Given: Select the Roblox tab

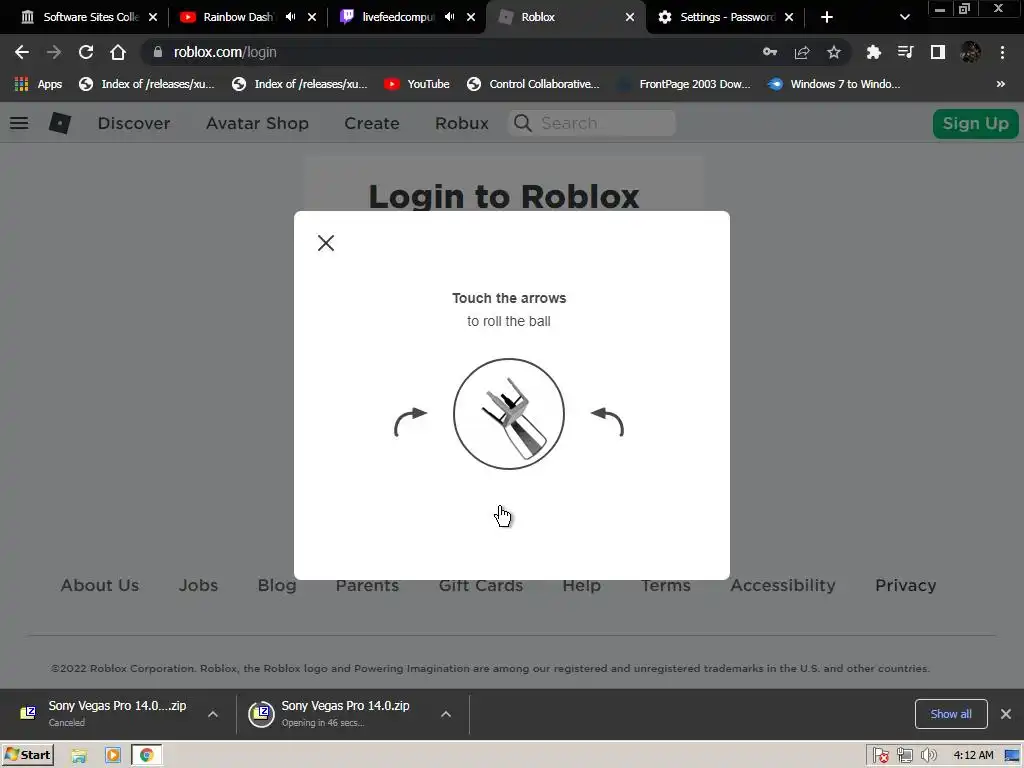Looking at the screenshot, I should click(x=566, y=17).
